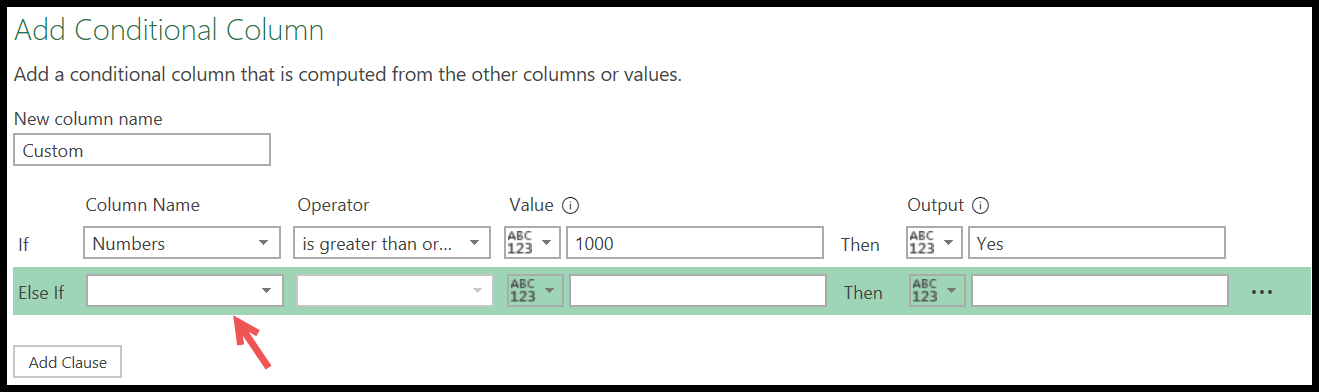This screenshot has width=1319, height=392.
Task: Open the If row Value type ABC123 selector
Action: (x=533, y=243)
